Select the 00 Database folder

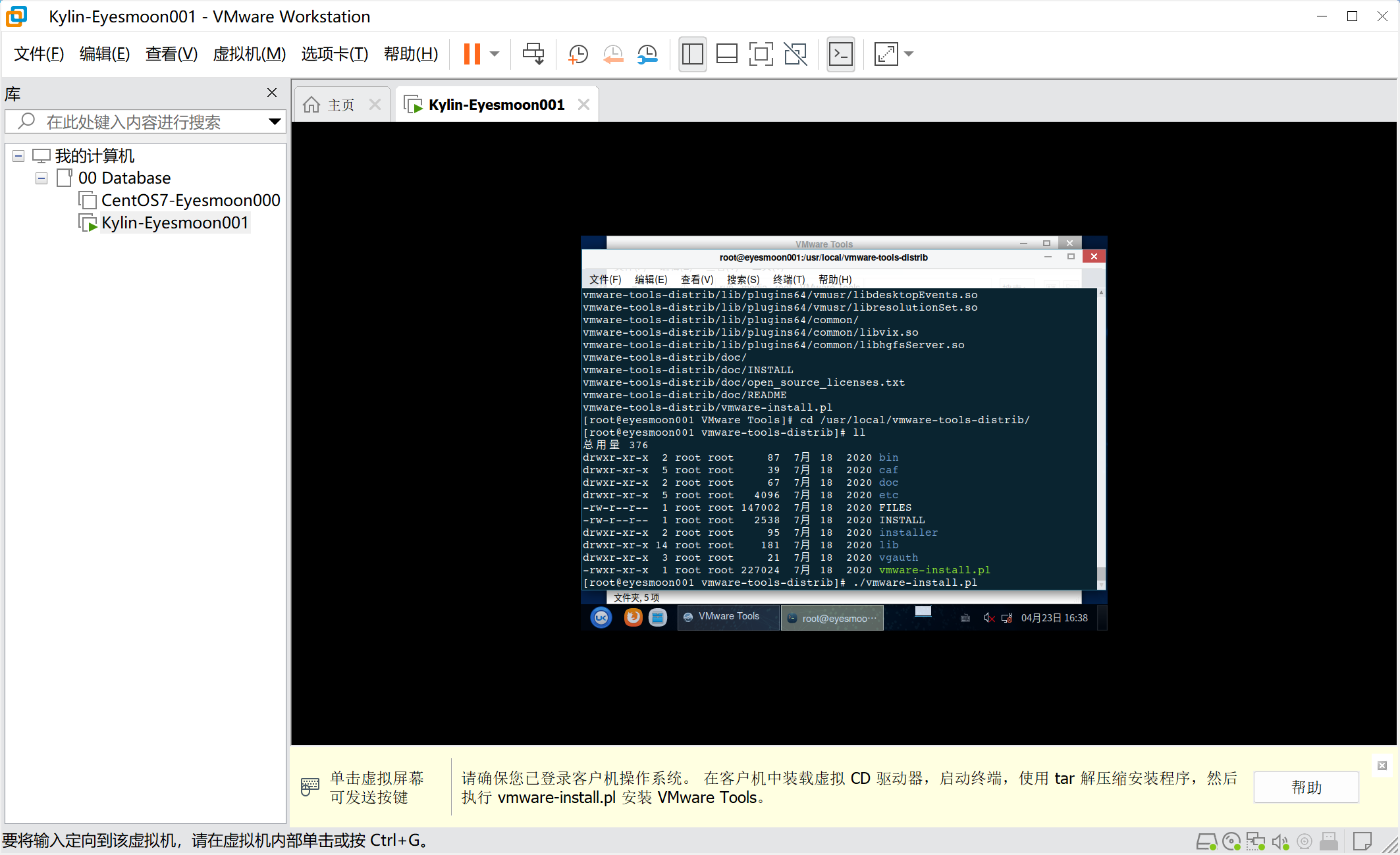point(124,178)
